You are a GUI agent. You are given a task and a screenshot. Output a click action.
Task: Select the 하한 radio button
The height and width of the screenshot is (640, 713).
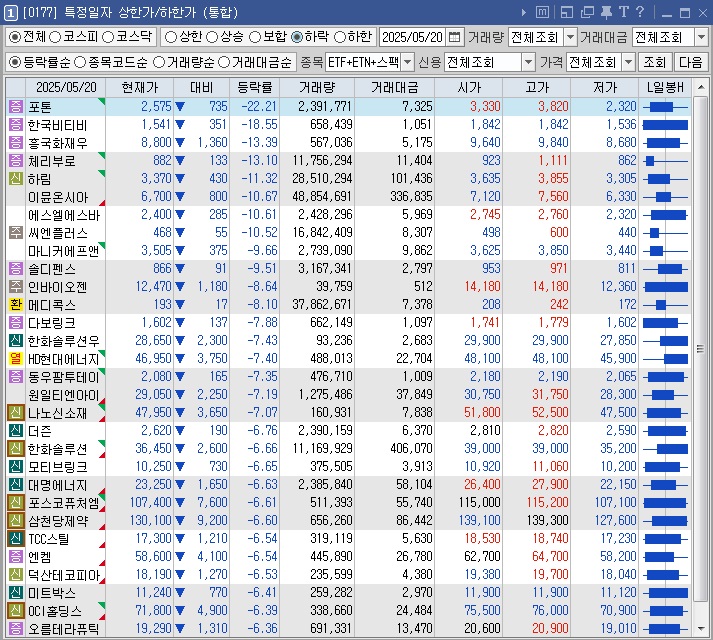(x=340, y=37)
